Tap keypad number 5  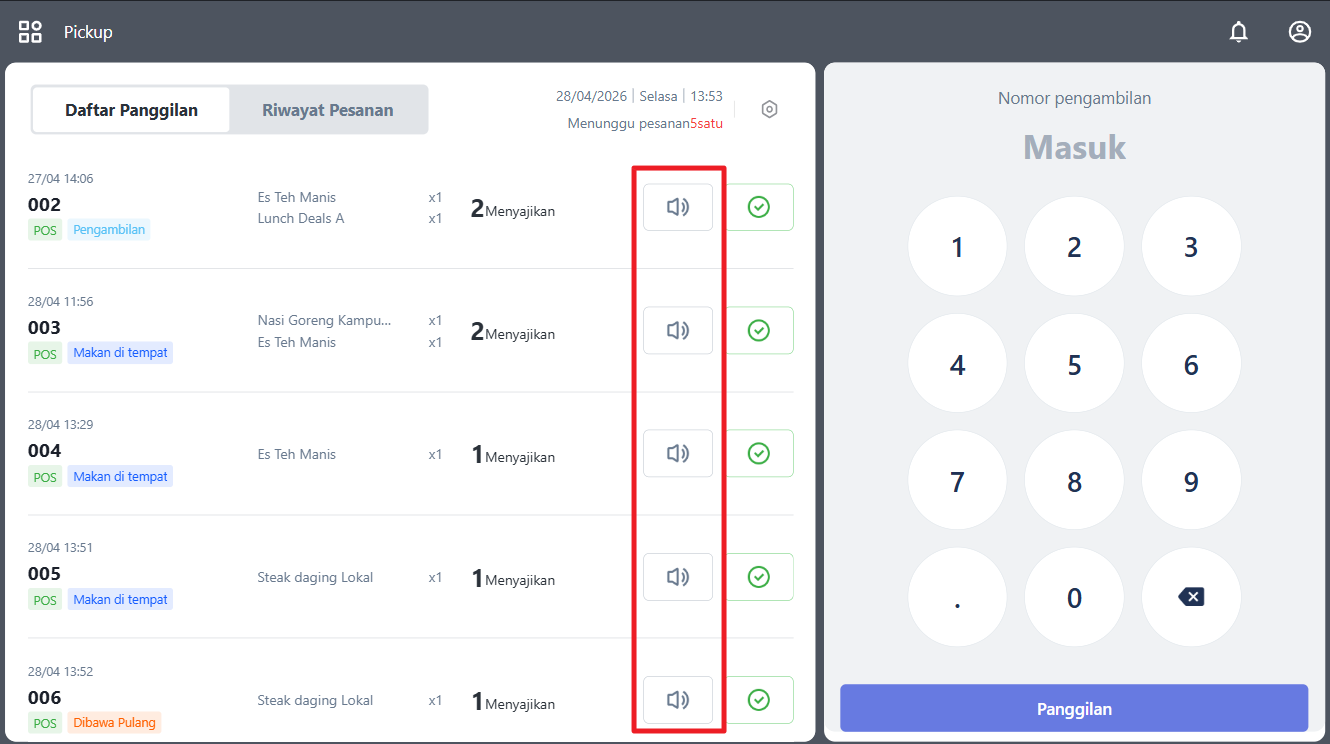[1074, 364]
